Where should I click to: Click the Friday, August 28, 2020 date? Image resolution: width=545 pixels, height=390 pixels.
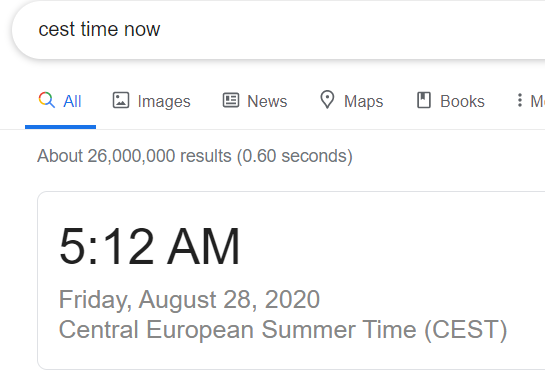189,300
